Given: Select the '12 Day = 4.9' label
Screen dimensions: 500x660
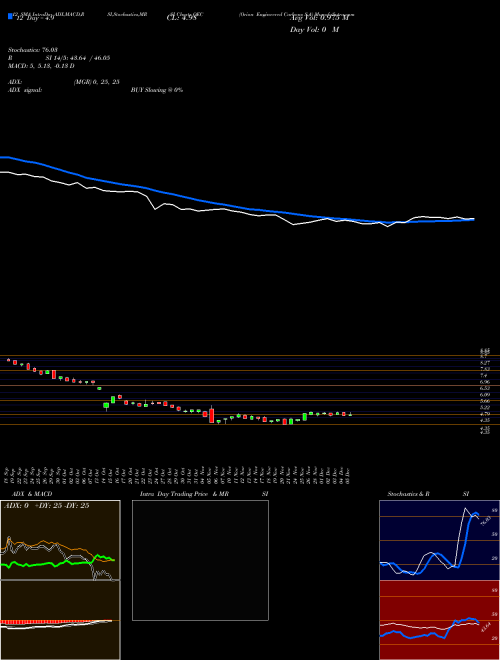Looking at the screenshot, I should click(x=34, y=18).
